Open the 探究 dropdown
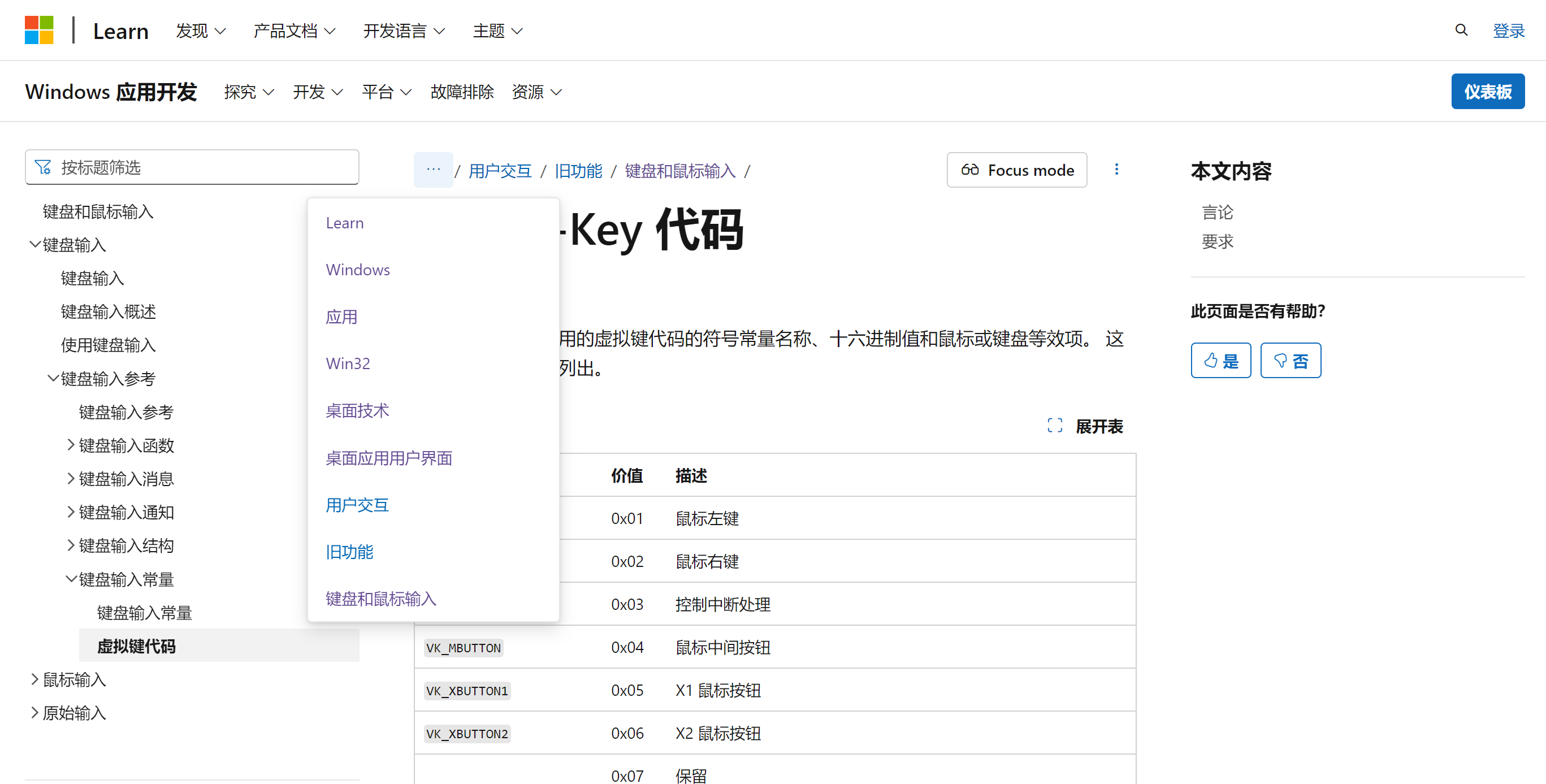 [249, 92]
